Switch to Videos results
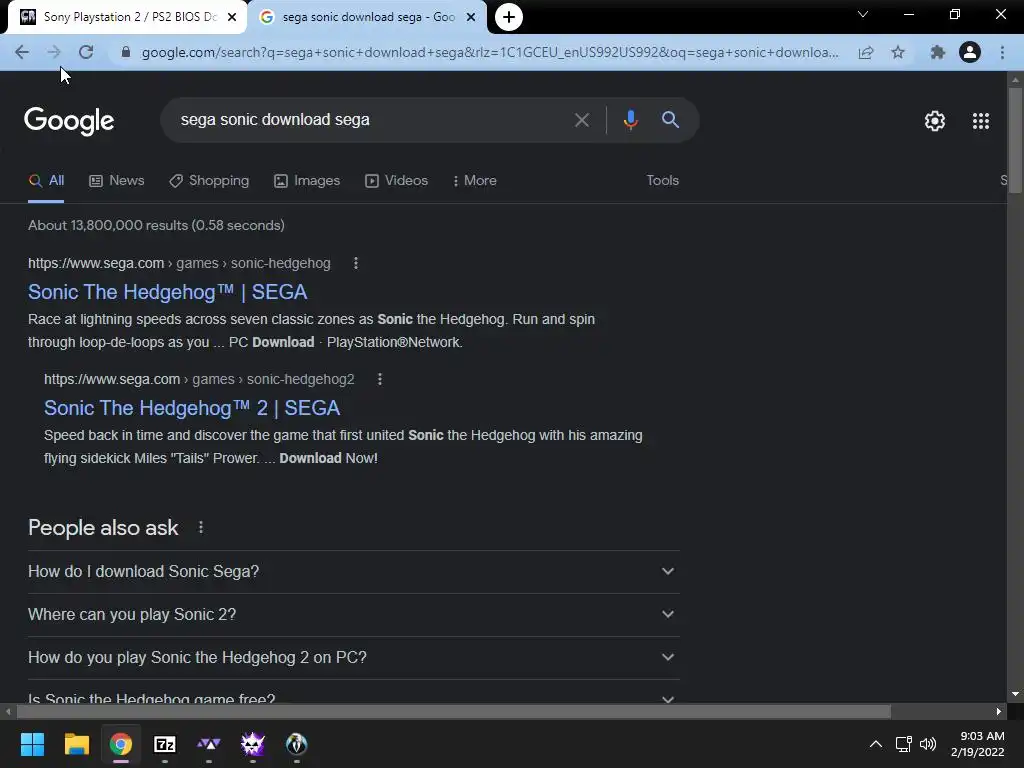The height and width of the screenshot is (768, 1024). (x=396, y=180)
